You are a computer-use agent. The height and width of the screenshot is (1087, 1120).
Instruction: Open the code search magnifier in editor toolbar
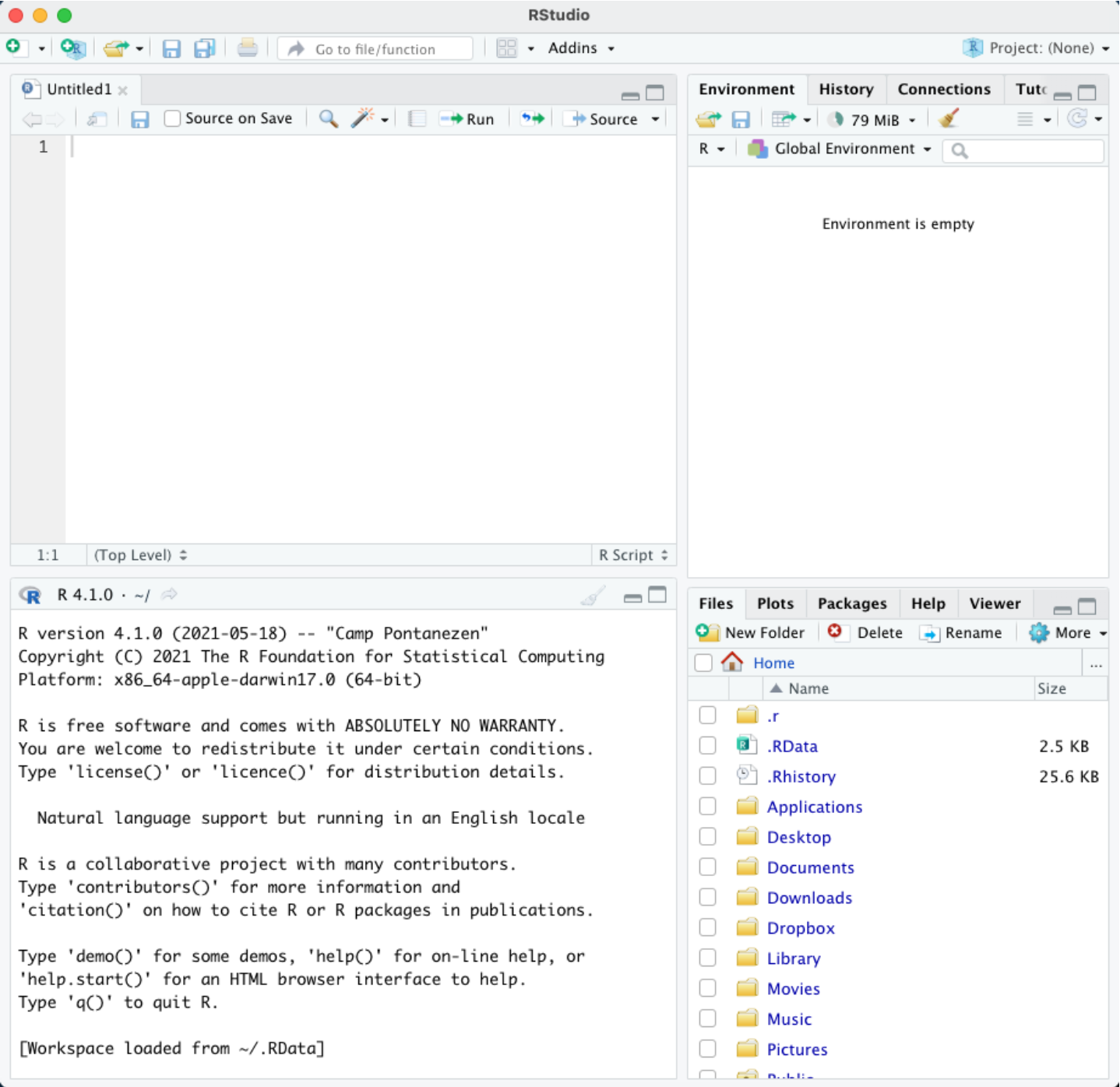point(328,119)
